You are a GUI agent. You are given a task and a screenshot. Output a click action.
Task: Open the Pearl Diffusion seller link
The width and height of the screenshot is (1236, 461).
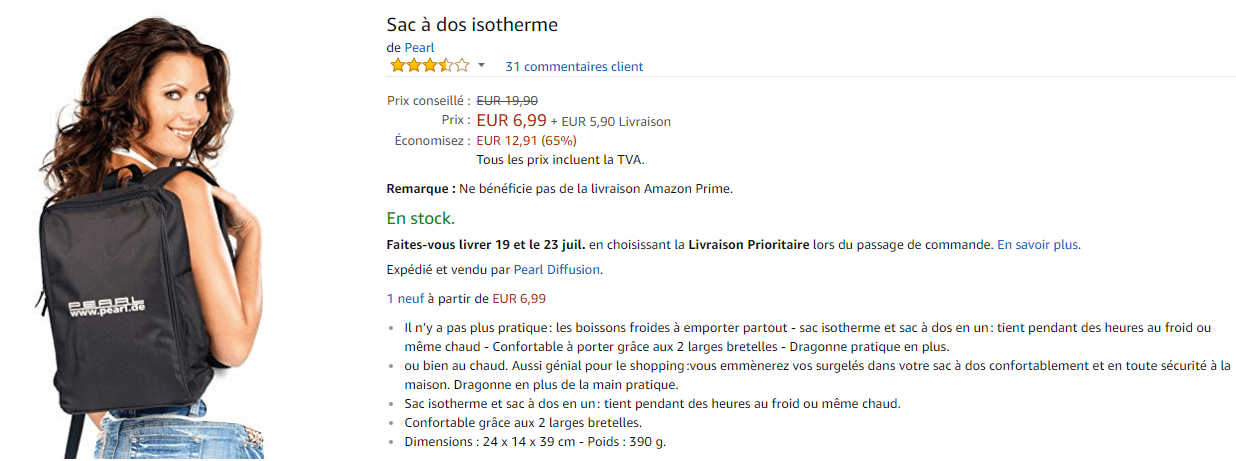(x=557, y=269)
